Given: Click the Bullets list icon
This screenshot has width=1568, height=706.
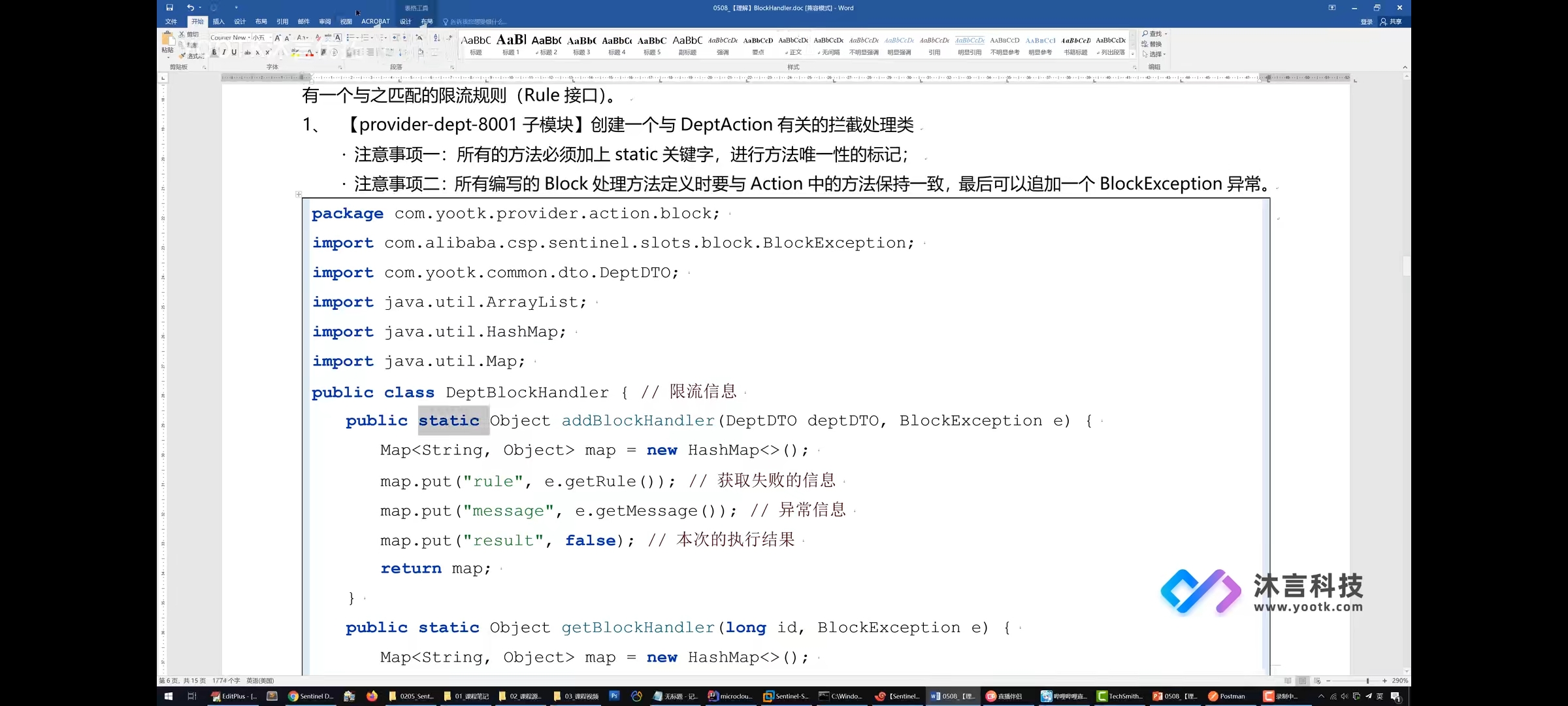Looking at the screenshot, I should click(350, 37).
